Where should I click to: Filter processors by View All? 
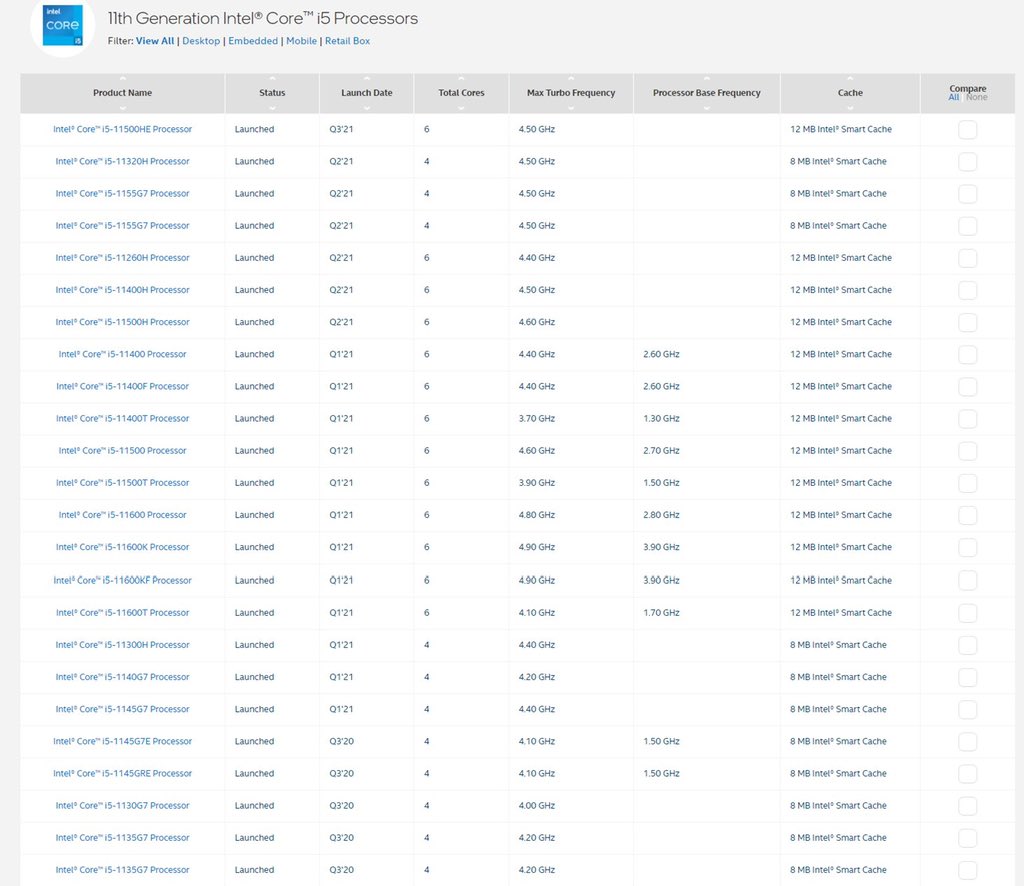(155, 40)
